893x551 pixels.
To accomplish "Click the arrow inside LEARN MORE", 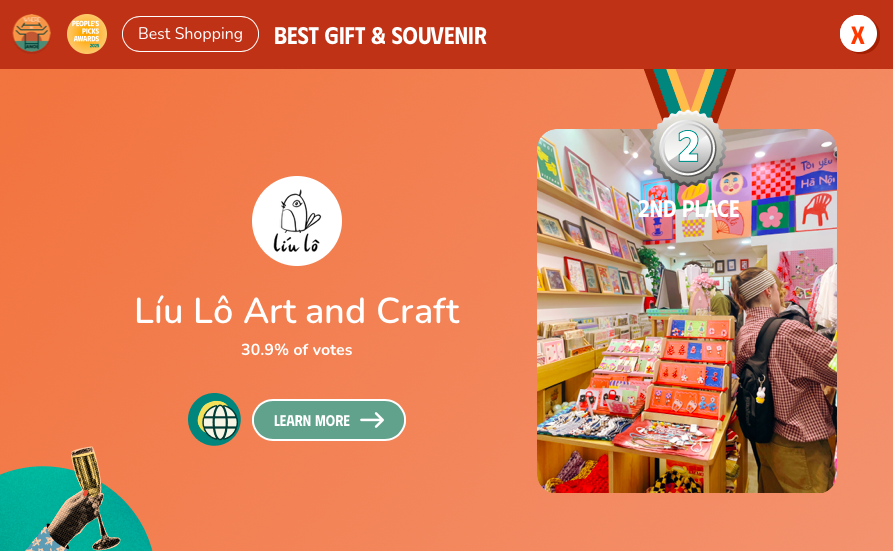I will pos(372,420).
